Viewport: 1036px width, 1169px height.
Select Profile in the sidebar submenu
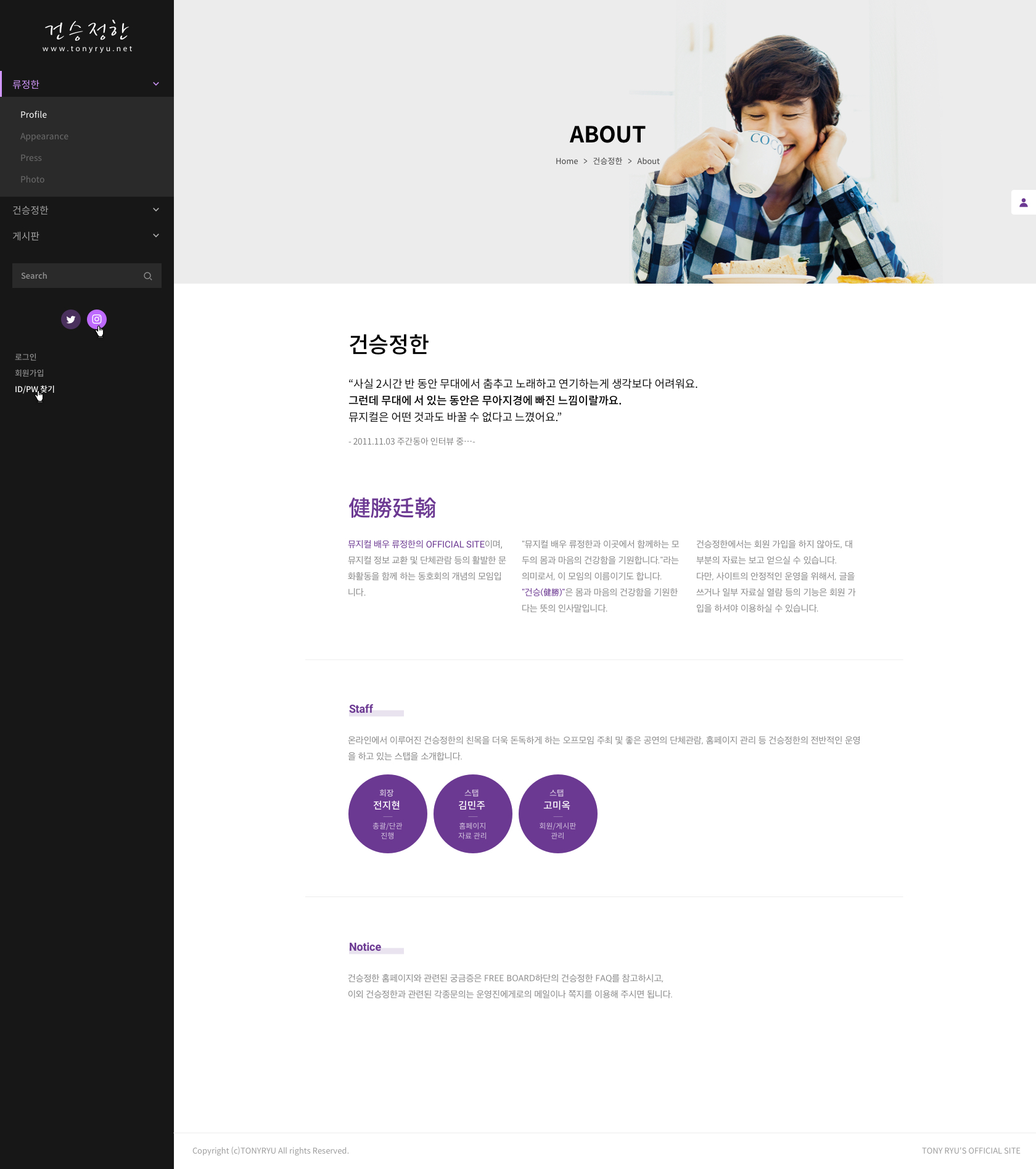(x=33, y=115)
